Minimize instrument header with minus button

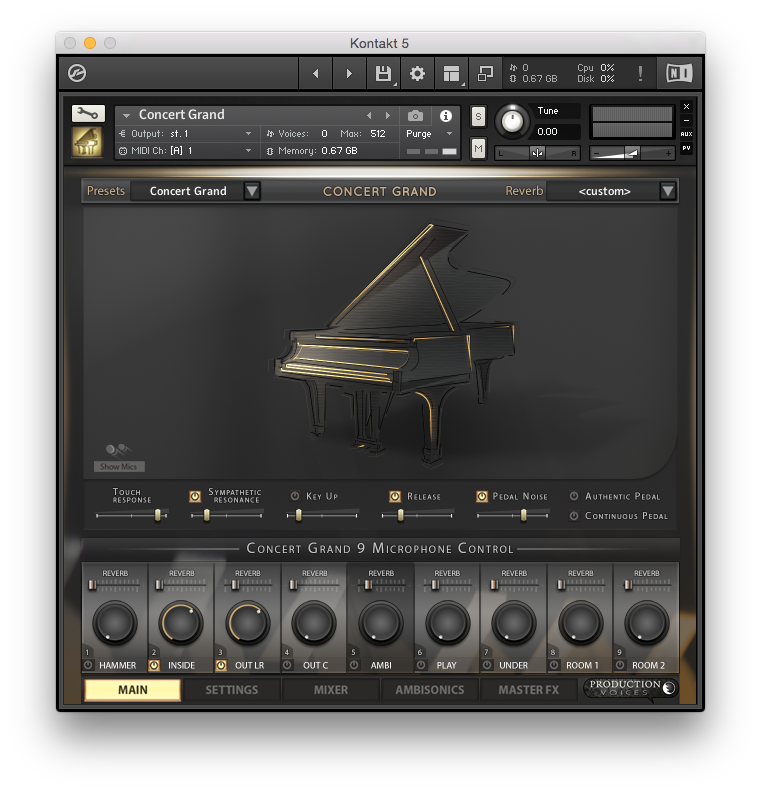686,120
